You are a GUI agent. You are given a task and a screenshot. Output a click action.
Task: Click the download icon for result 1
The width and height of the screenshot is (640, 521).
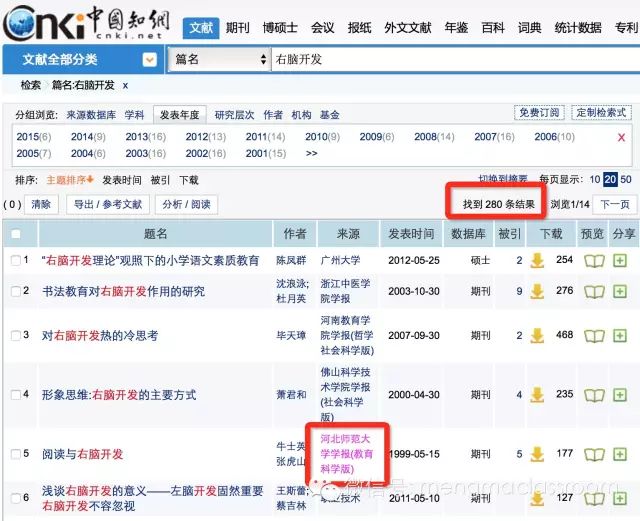click(537, 260)
